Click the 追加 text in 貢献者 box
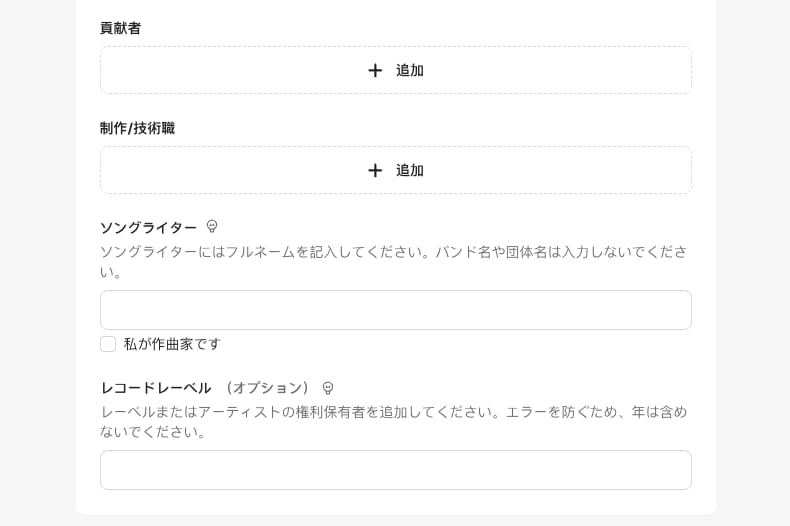The width and height of the screenshot is (790, 526). coord(410,70)
